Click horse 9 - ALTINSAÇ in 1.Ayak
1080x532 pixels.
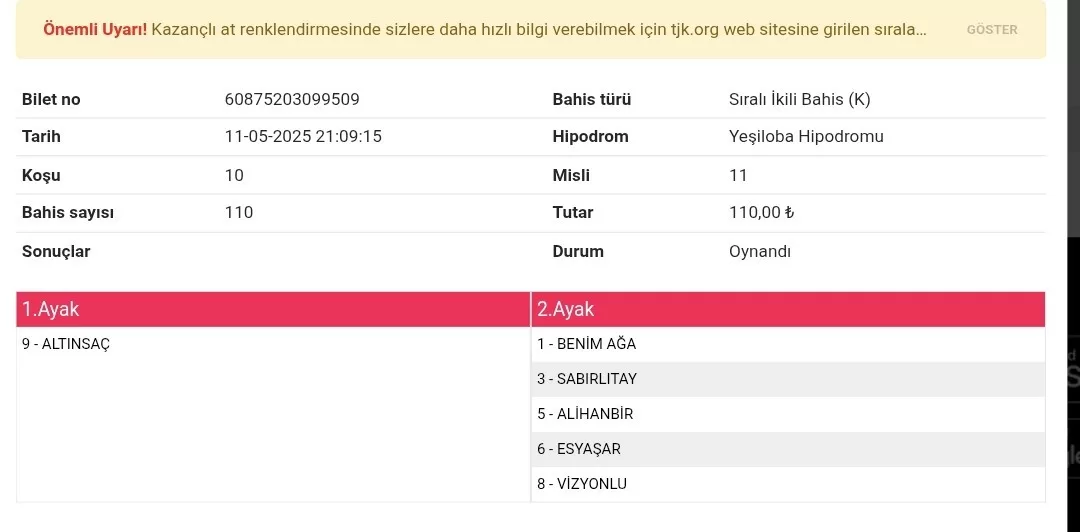(x=66, y=344)
